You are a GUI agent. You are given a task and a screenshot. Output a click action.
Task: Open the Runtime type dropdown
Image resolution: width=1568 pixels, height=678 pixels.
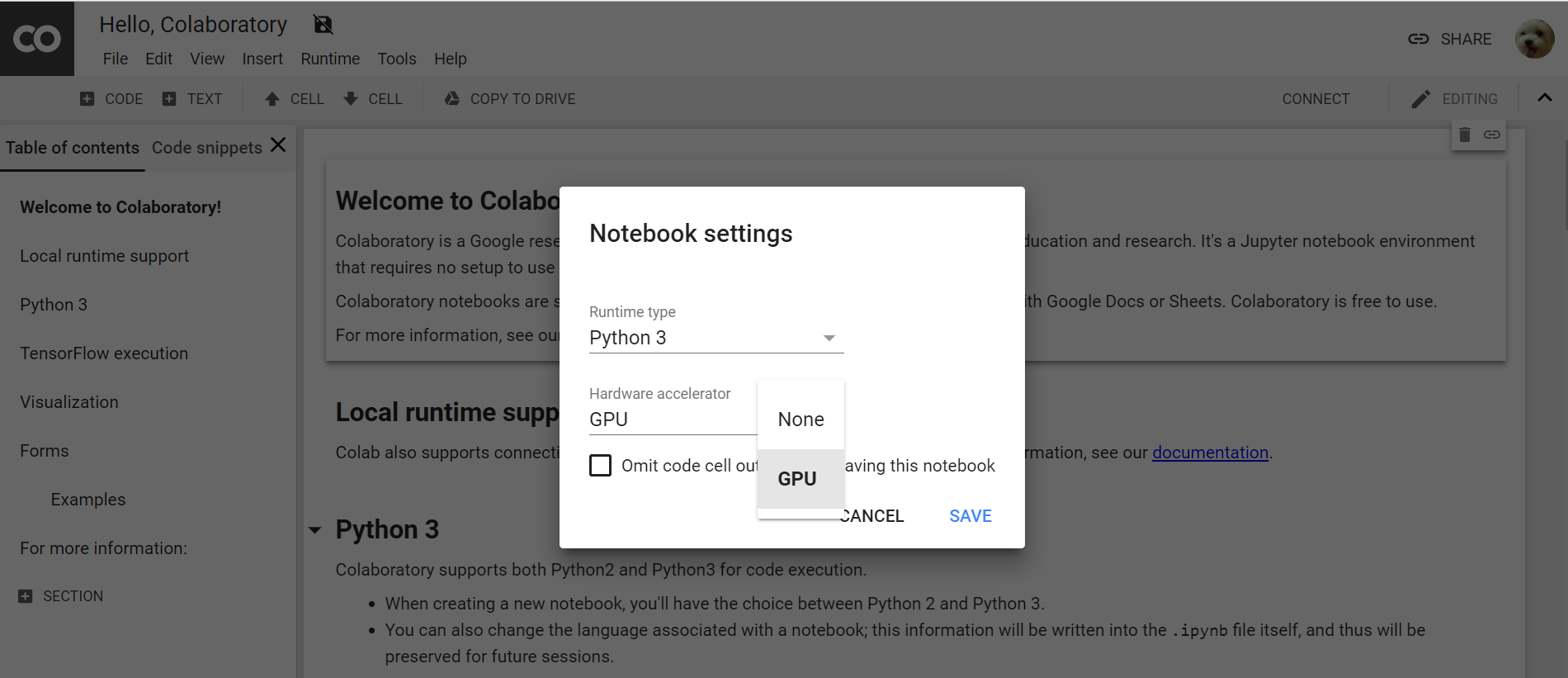coord(716,338)
